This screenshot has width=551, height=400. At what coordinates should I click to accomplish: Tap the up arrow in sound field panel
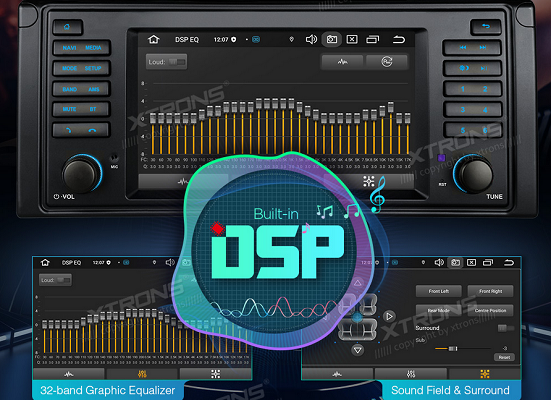[358, 283]
